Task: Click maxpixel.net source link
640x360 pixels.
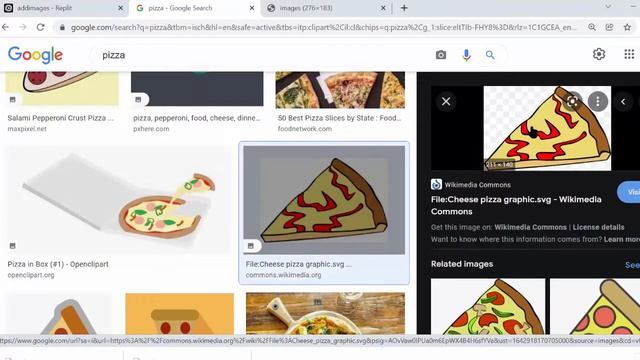Action: point(27,129)
